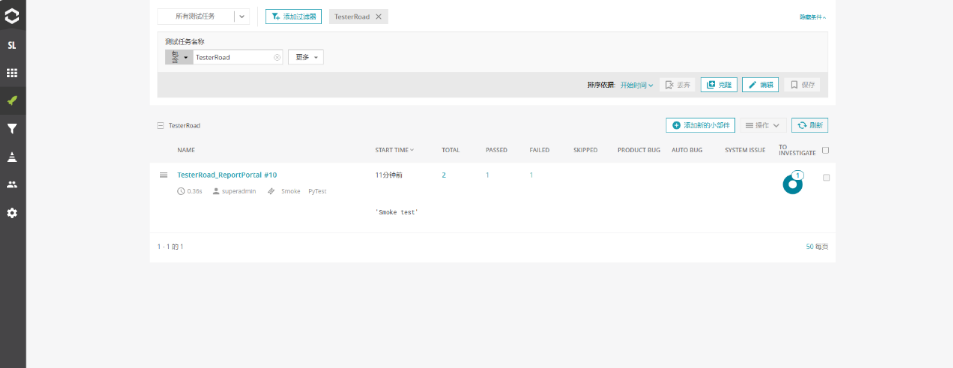Click the AUTO BUG column header

coord(686,150)
